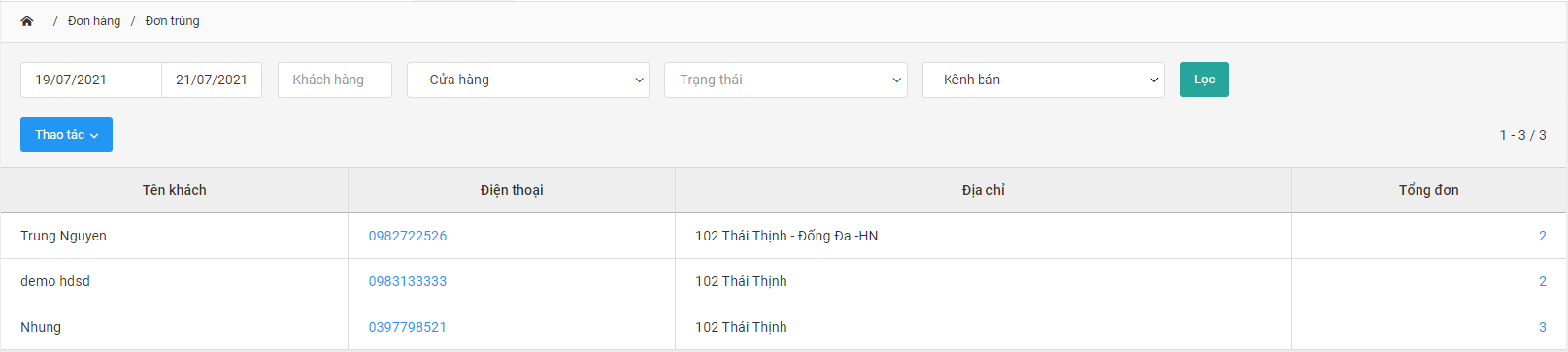Click the Tổng đơn column header
Screen dimensions: 1568x352
[1429, 190]
